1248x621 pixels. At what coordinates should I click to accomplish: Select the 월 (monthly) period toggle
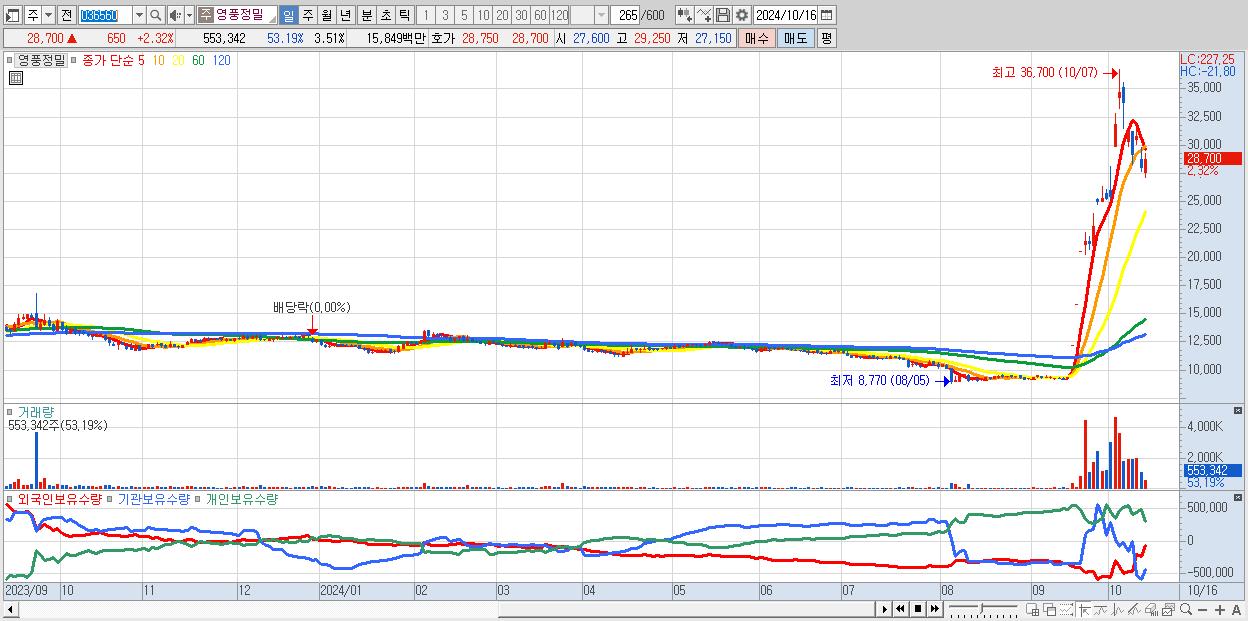326,15
